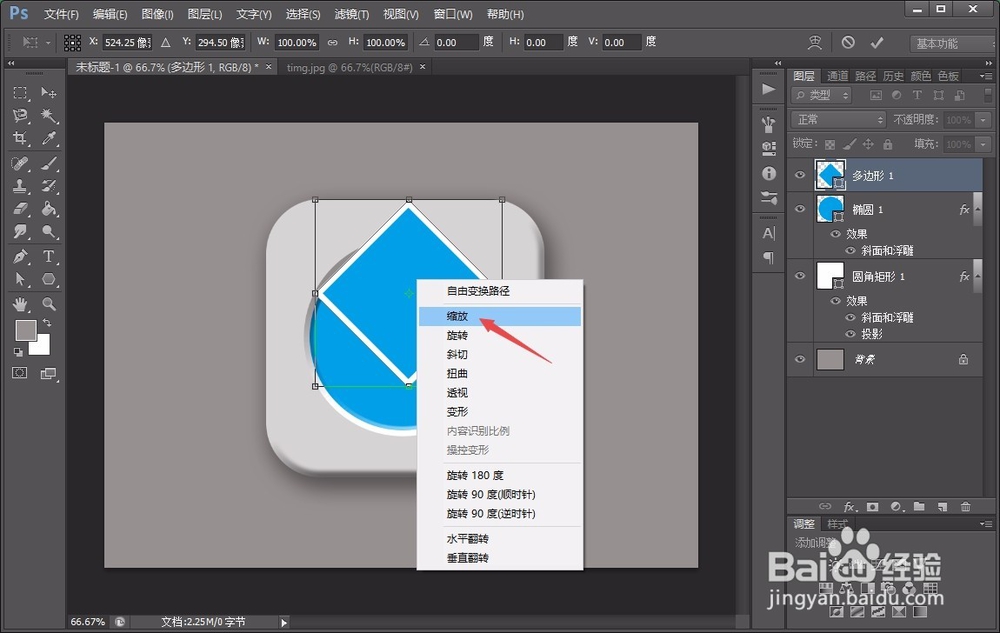Viewport: 1000px width, 633px height.
Task: Select the Hand tool
Action: [20, 304]
